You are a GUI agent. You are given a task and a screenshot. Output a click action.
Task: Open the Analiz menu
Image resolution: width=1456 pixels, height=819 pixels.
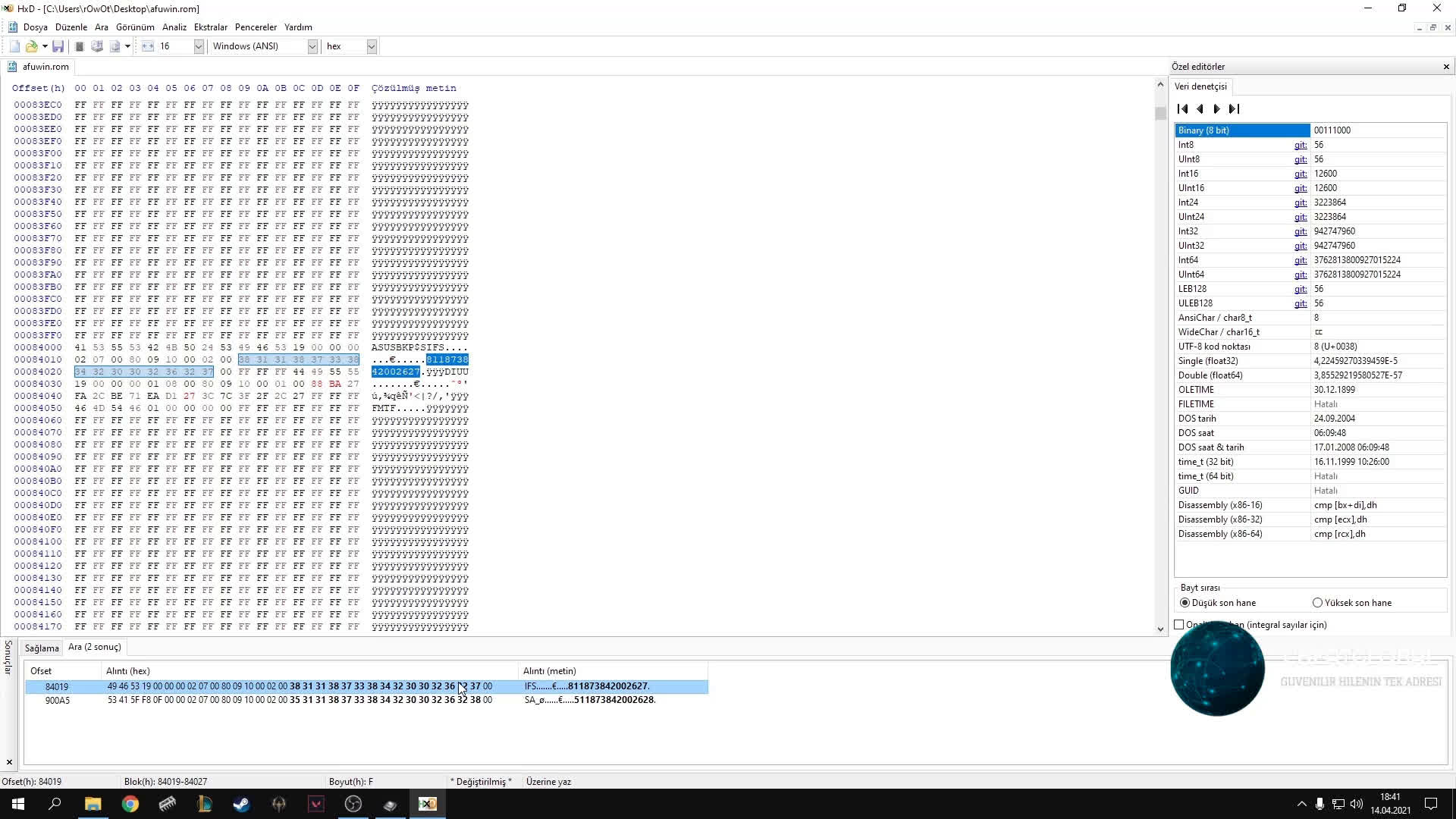pos(174,27)
